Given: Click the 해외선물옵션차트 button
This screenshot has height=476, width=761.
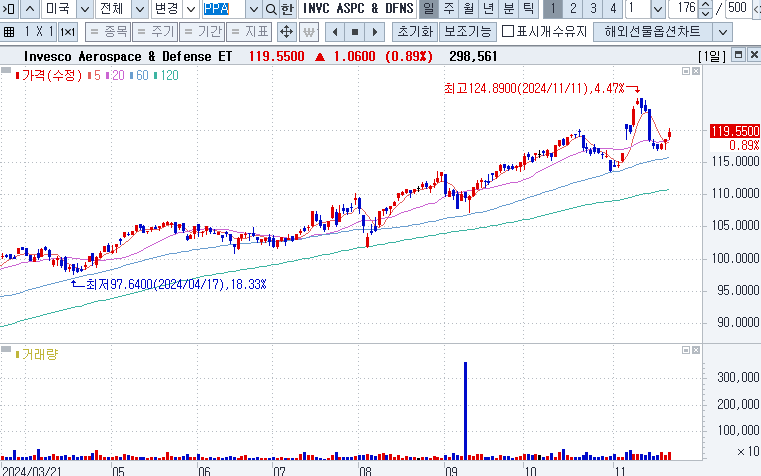Looking at the screenshot, I should 653,32.
